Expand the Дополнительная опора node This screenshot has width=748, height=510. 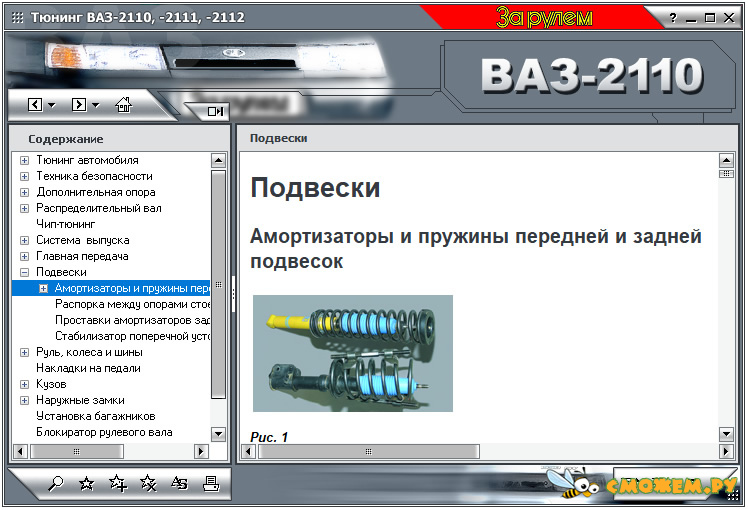point(24,192)
